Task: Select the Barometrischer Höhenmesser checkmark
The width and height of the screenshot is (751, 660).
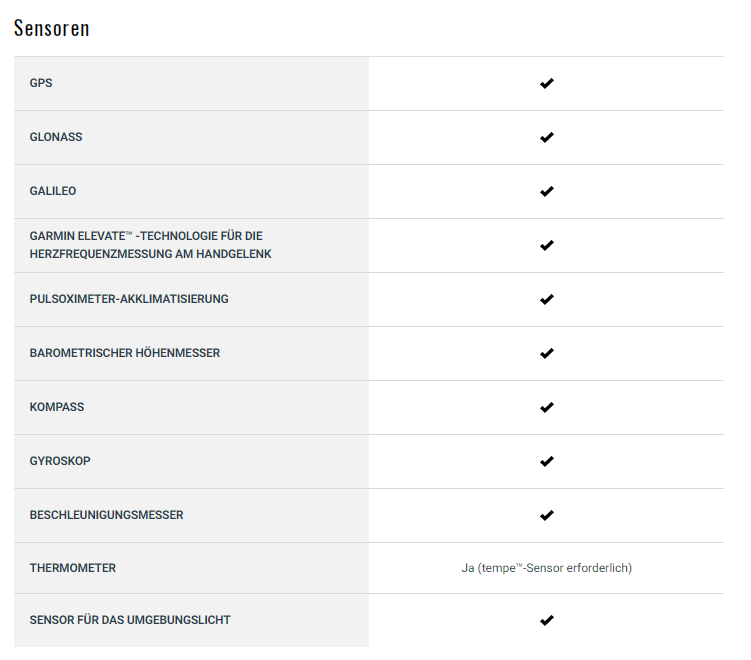Action: [x=546, y=353]
